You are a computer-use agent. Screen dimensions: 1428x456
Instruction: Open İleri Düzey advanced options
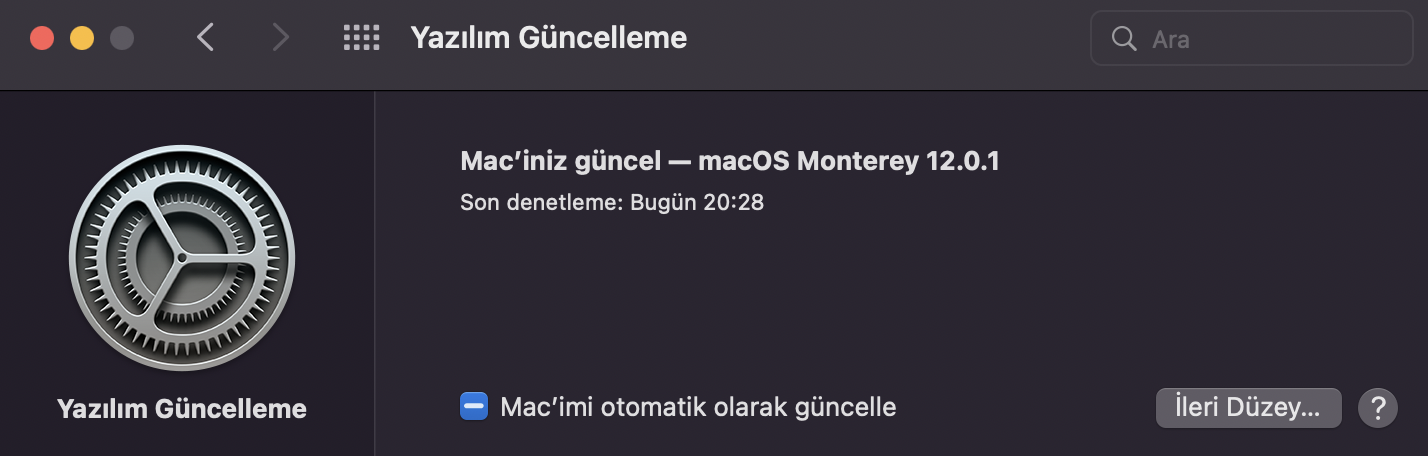(1248, 407)
